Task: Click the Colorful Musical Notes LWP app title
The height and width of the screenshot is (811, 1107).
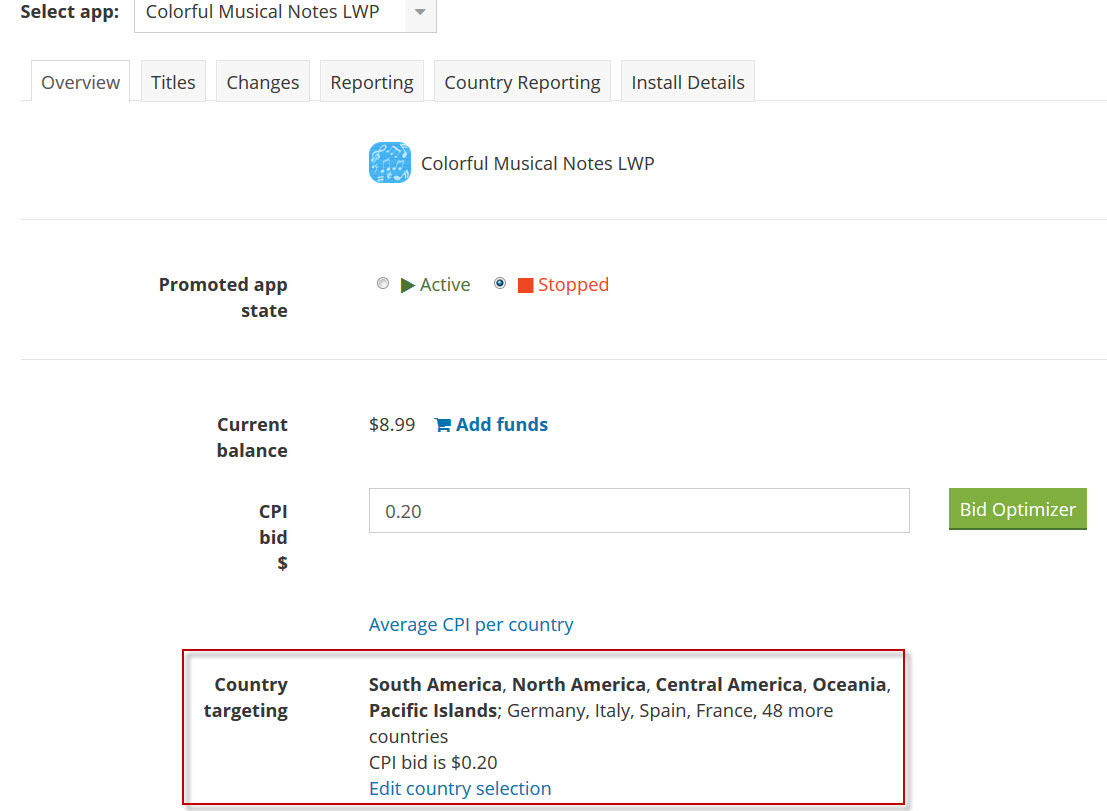Action: (x=538, y=163)
